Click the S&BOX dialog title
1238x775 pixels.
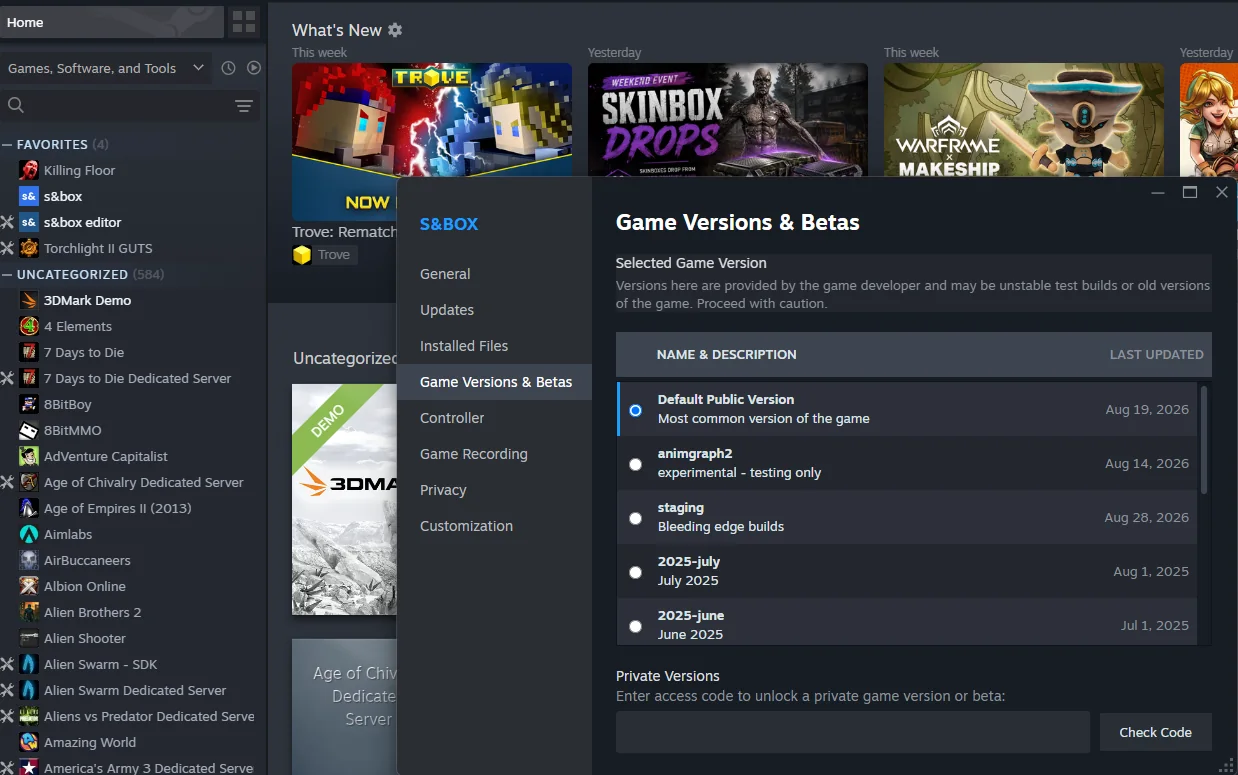[x=449, y=224]
